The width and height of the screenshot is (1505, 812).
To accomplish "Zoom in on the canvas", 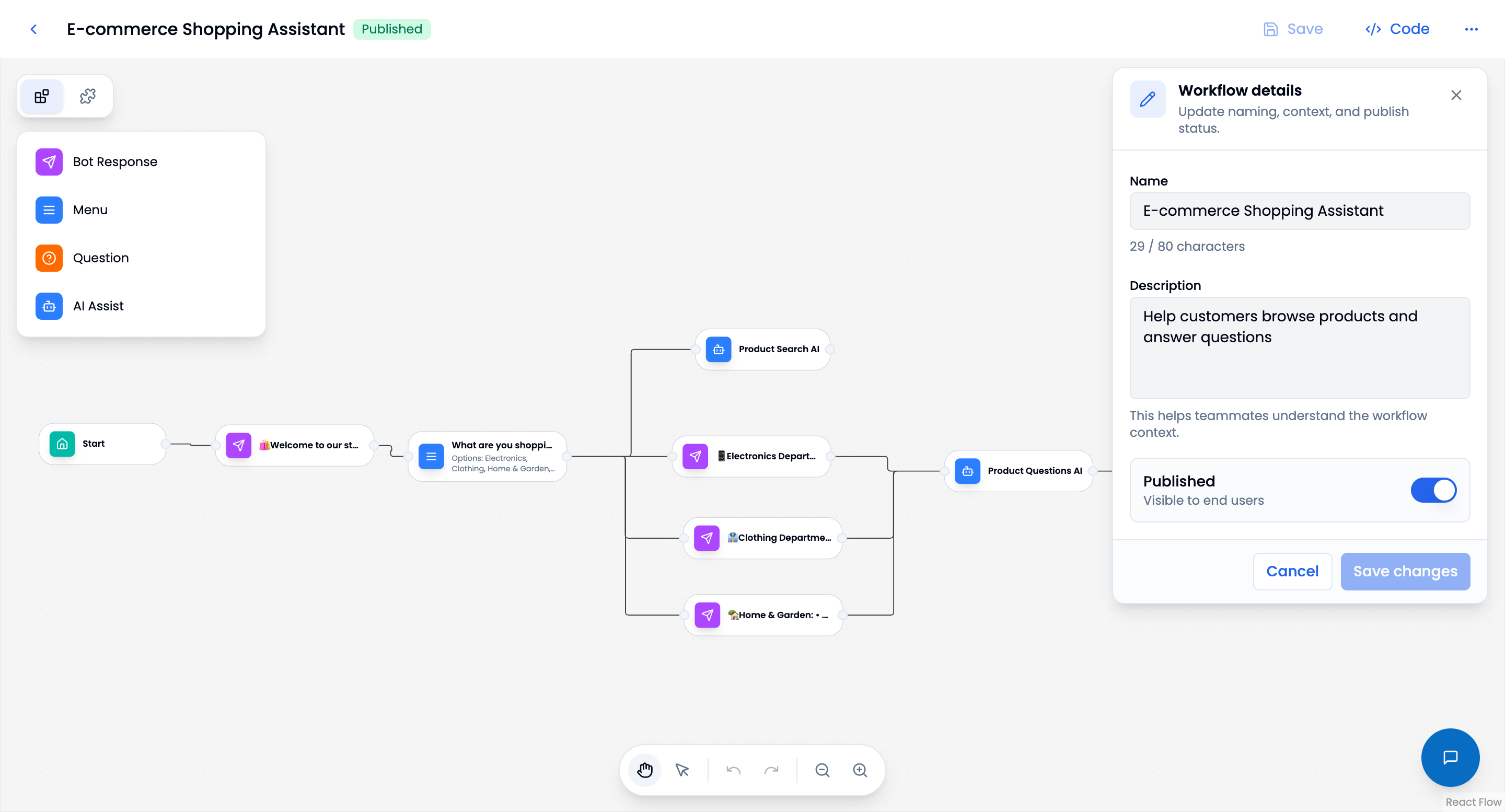I will 860,770.
